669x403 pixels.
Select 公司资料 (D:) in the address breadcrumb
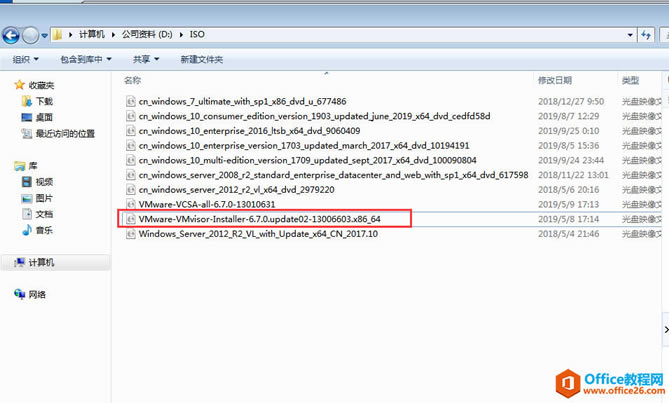[x=147, y=35]
